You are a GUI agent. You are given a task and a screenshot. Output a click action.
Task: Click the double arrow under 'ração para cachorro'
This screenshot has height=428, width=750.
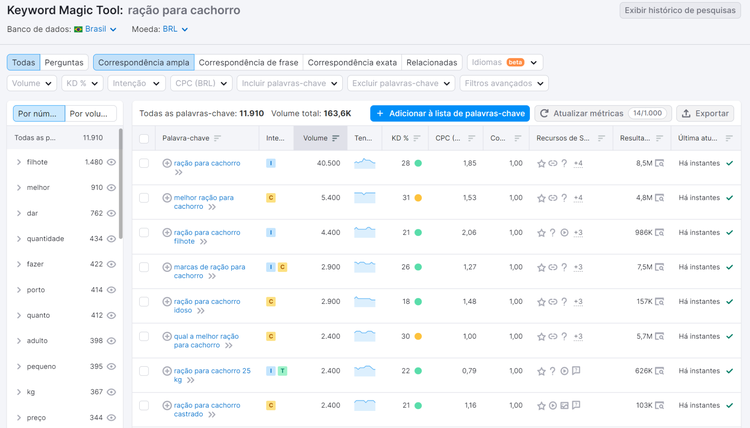pyautogui.click(x=178, y=173)
